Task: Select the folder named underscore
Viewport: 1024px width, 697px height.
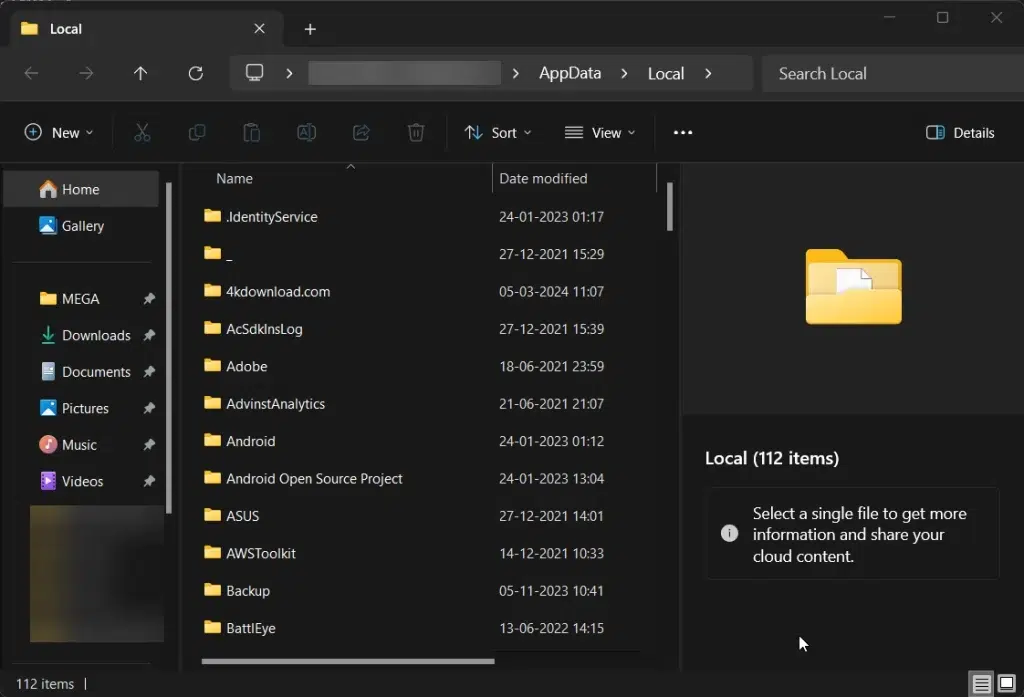Action: [x=217, y=253]
